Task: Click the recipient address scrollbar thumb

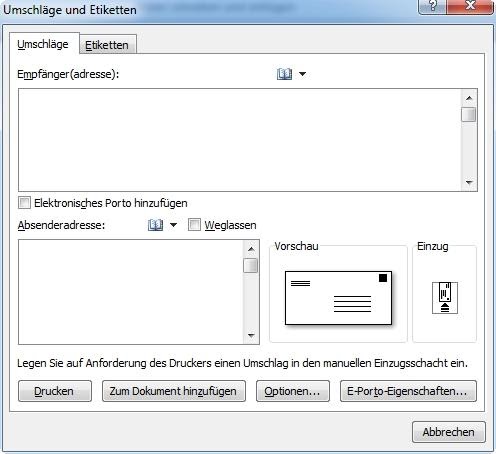Action: 469,115
